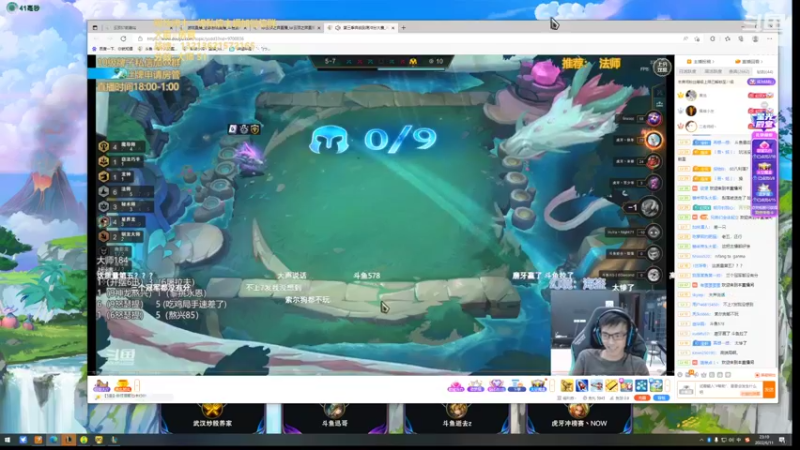Image resolution: width=800 pixels, height=450 pixels.
Task: Open a new browser tab
Action: click(x=404, y=28)
